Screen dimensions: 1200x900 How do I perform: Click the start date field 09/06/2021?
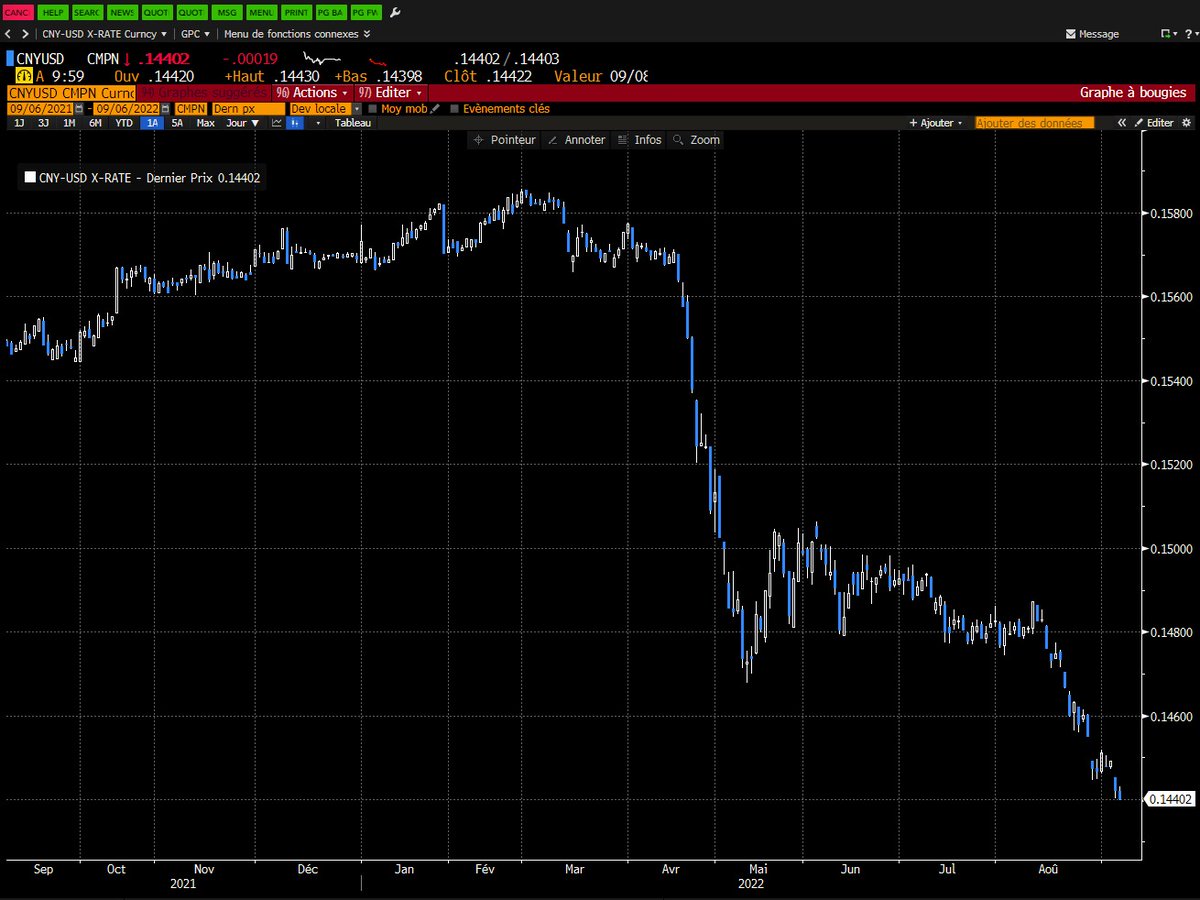[x=41, y=108]
